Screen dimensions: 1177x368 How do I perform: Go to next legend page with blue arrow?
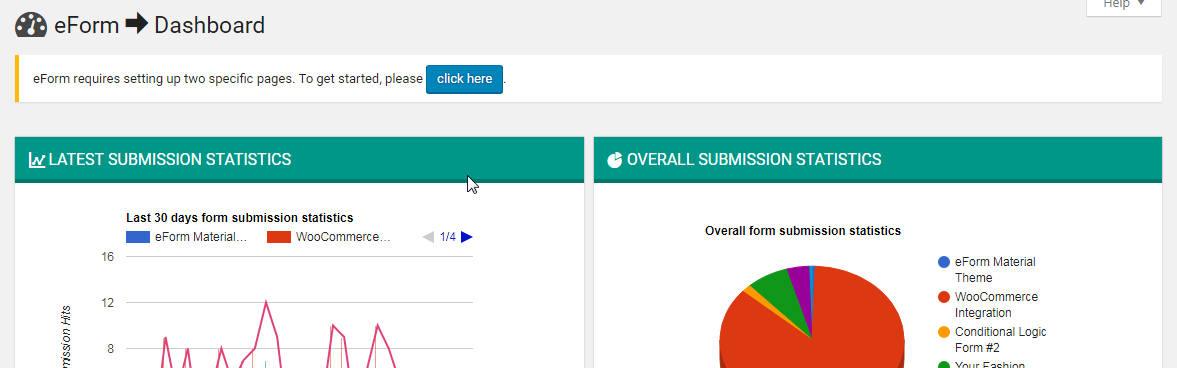tap(467, 237)
